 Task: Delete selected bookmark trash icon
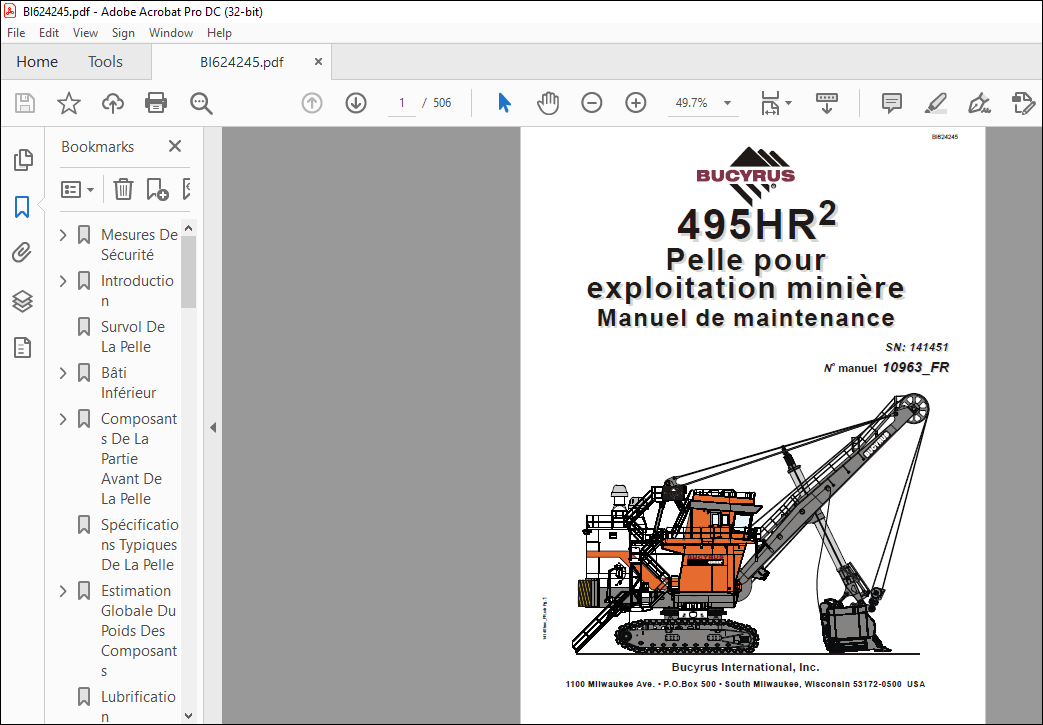(x=123, y=190)
